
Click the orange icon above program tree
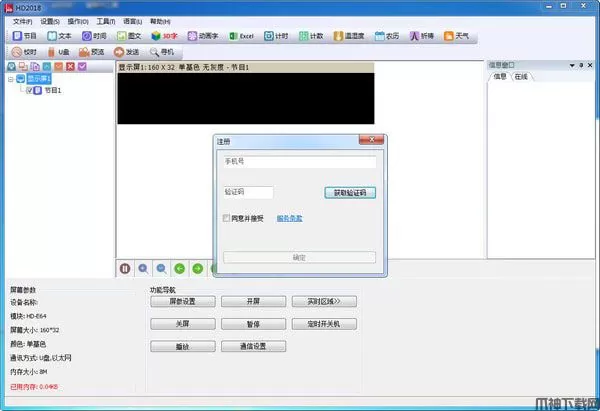pyautogui.click(x=59, y=67)
